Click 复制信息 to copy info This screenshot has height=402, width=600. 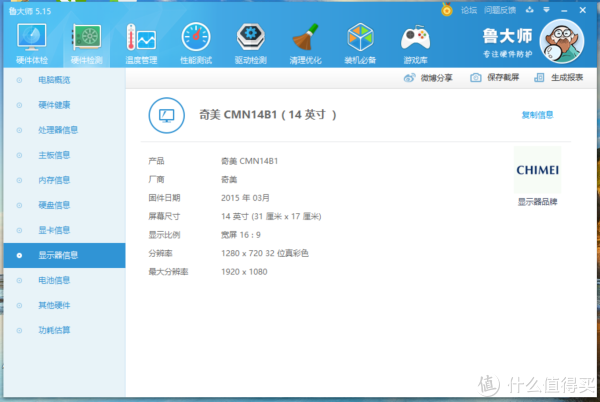tap(537, 115)
